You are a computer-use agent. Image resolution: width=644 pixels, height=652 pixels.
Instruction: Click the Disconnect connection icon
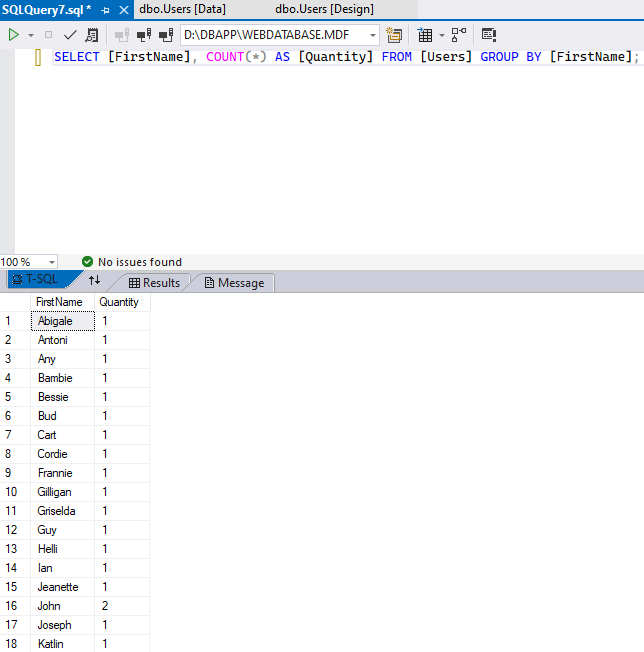[144, 35]
